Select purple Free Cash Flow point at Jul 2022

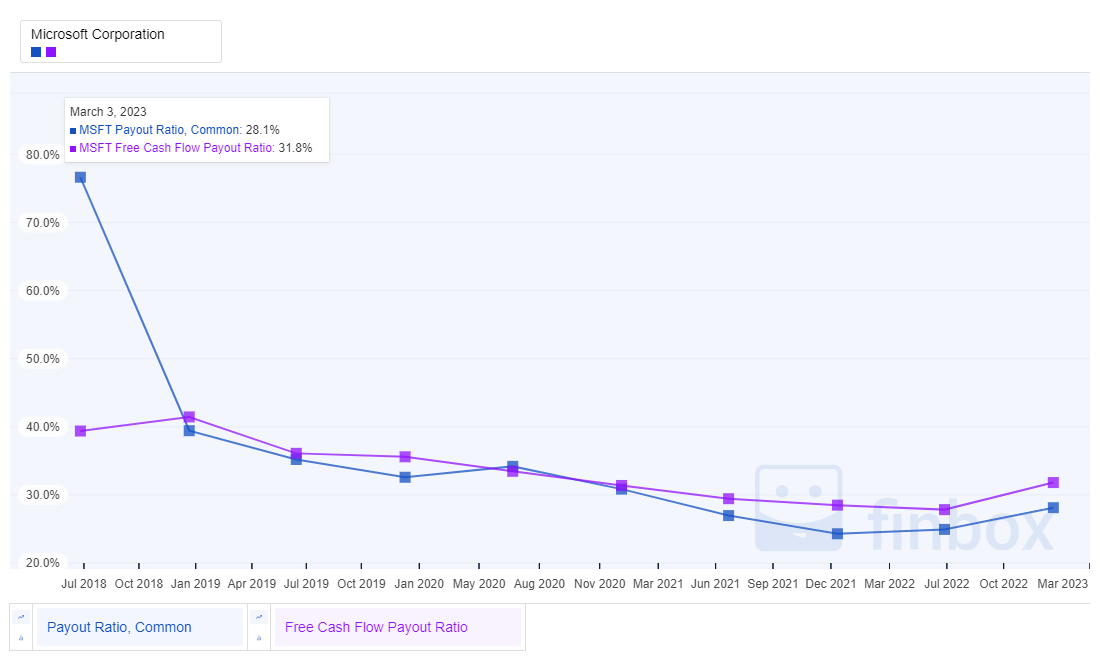click(944, 509)
